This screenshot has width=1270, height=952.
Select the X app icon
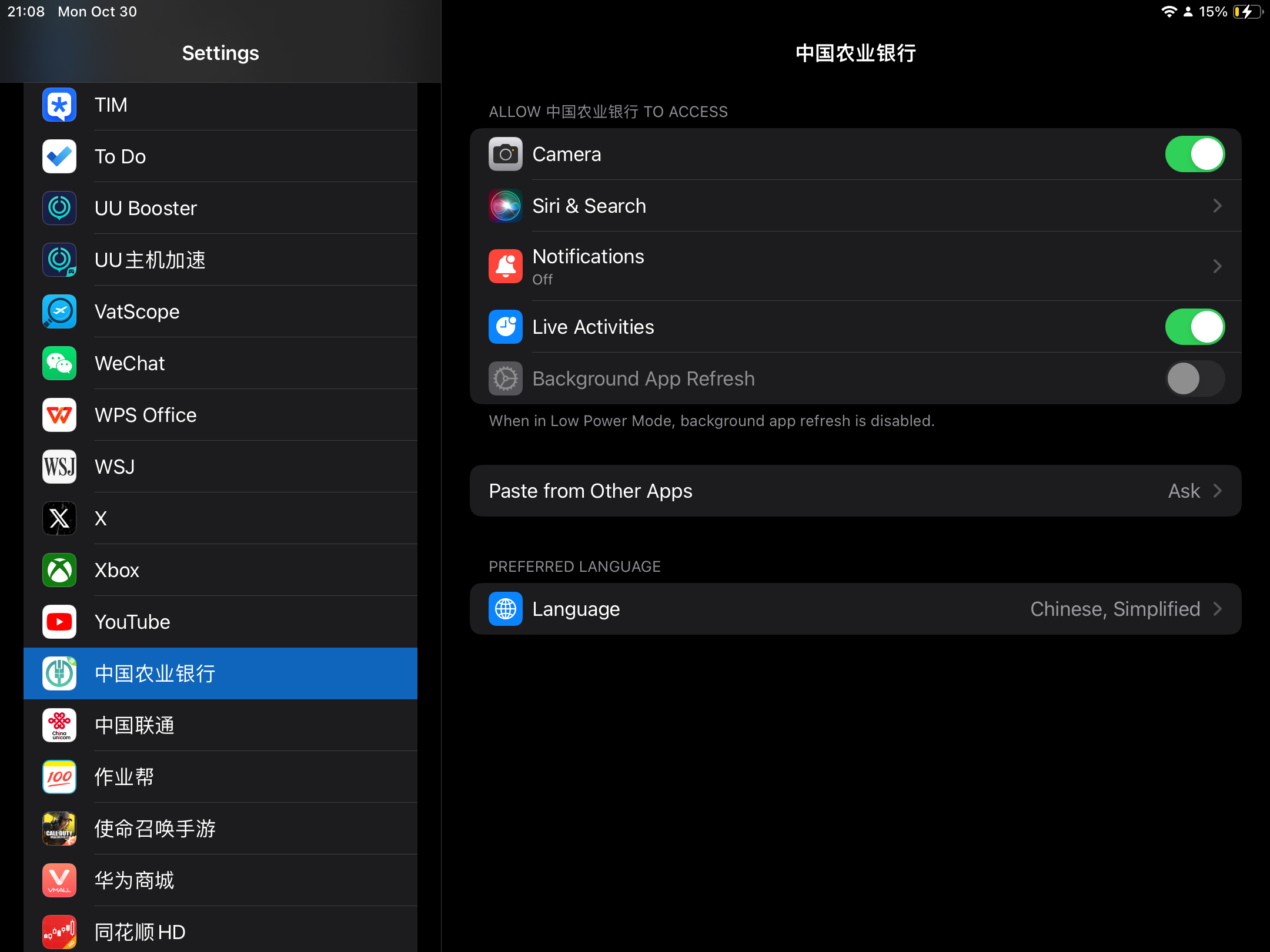59,518
